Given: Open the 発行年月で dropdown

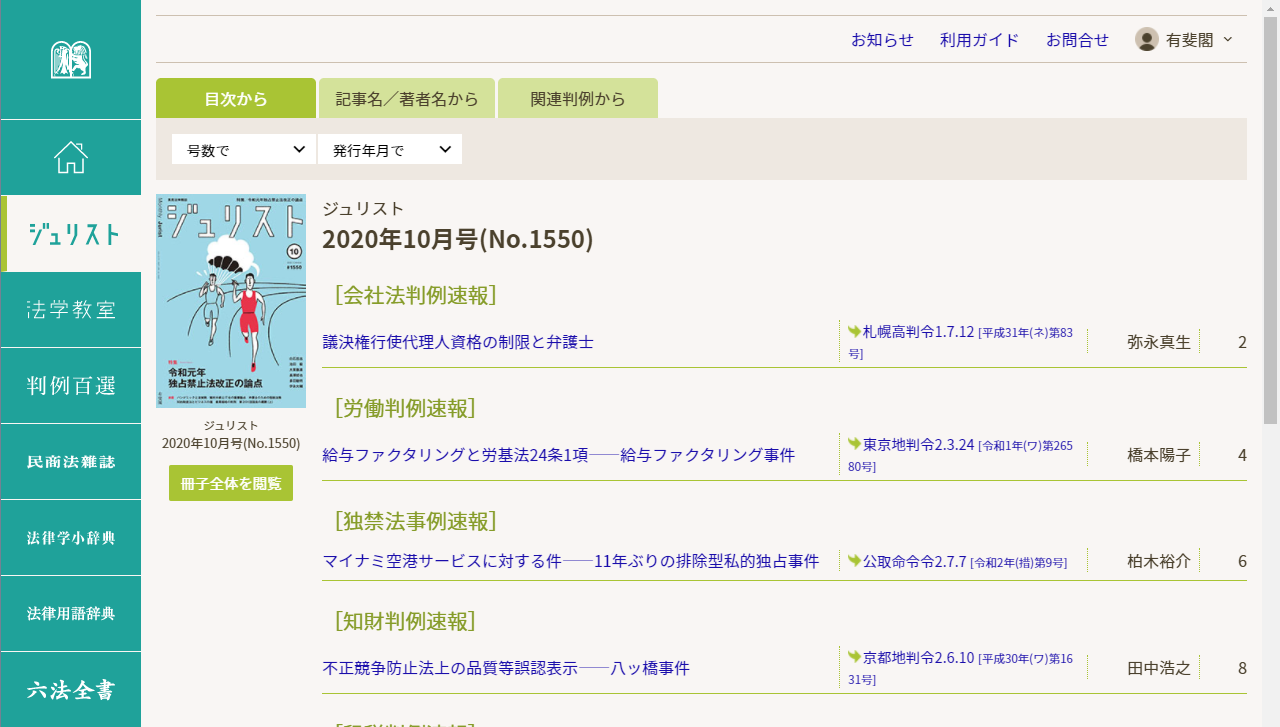Looking at the screenshot, I should click(390, 149).
